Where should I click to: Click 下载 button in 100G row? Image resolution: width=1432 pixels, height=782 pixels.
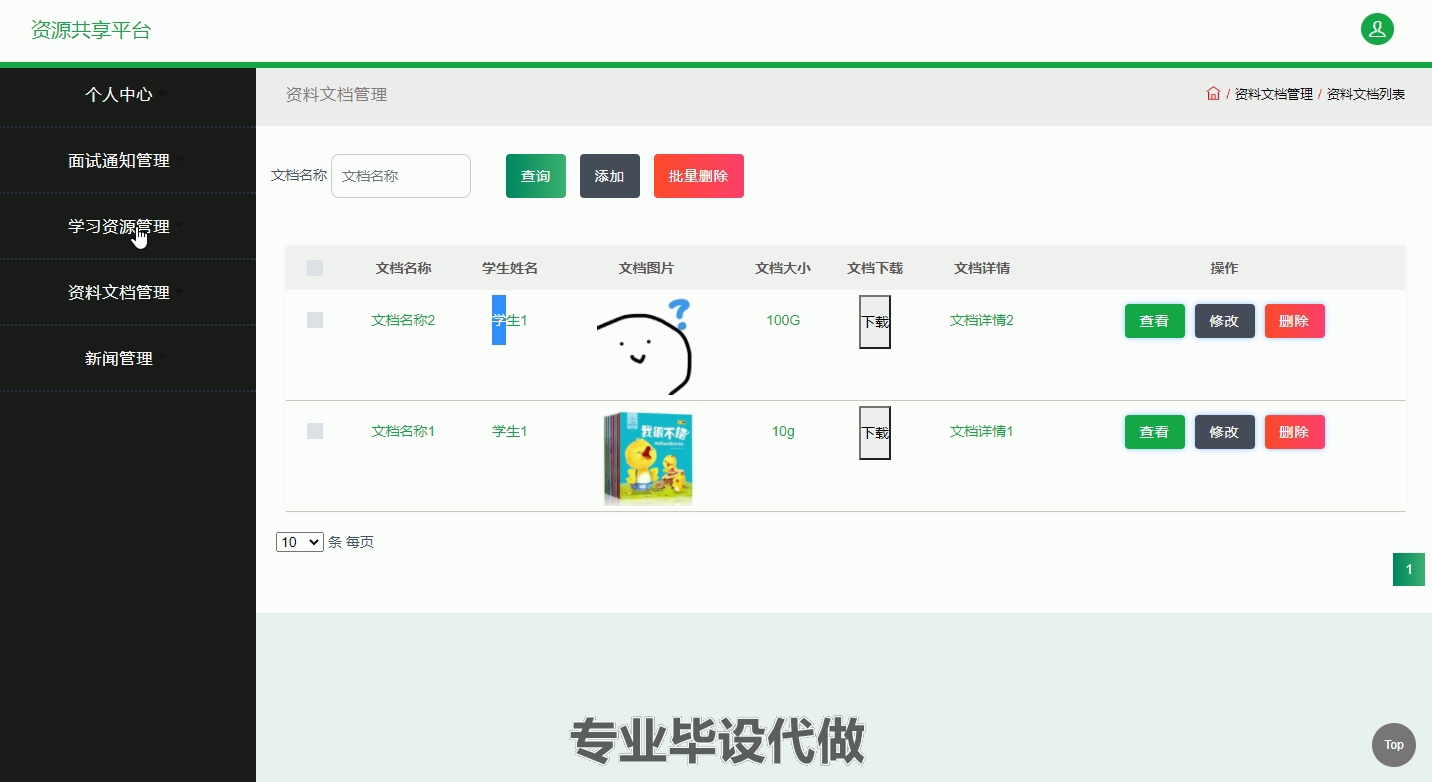875,322
